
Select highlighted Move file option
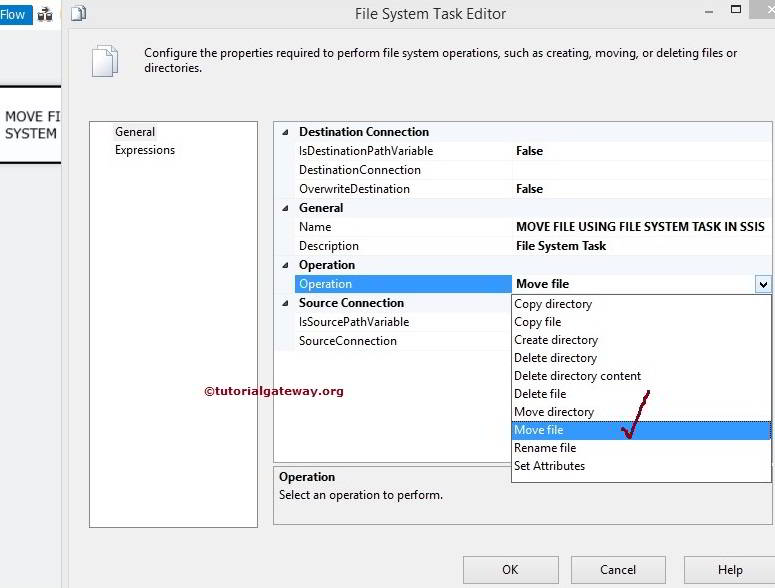(641, 430)
